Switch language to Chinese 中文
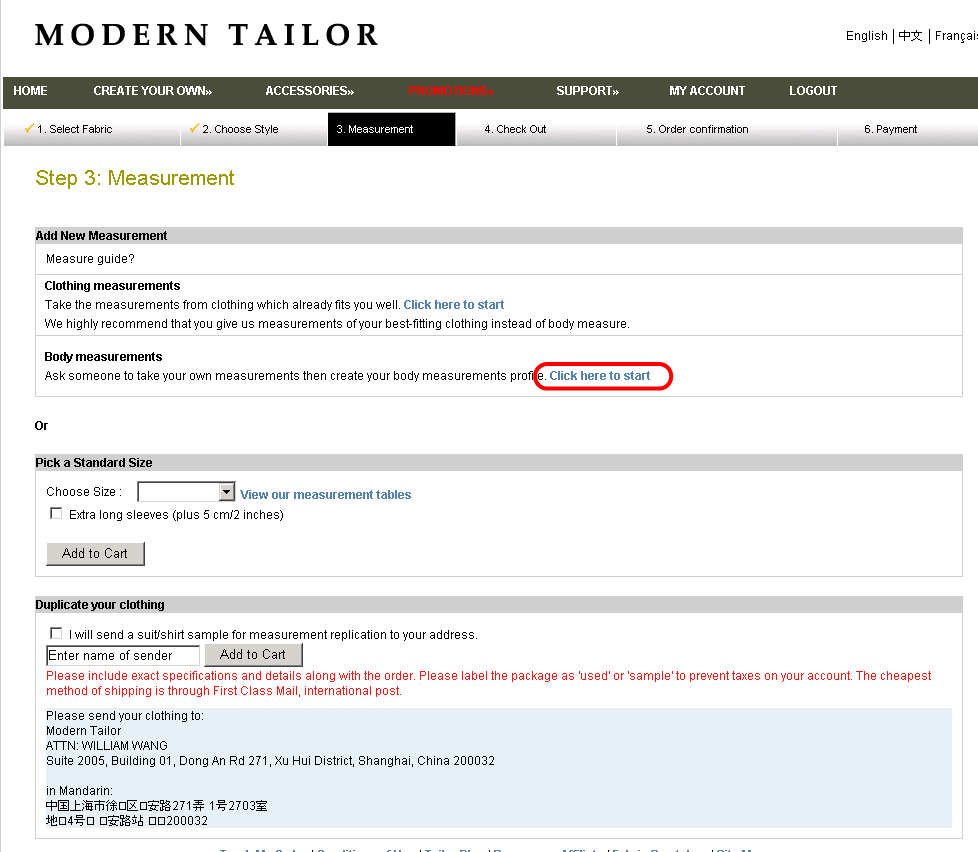The image size is (978, 852). 910,36
